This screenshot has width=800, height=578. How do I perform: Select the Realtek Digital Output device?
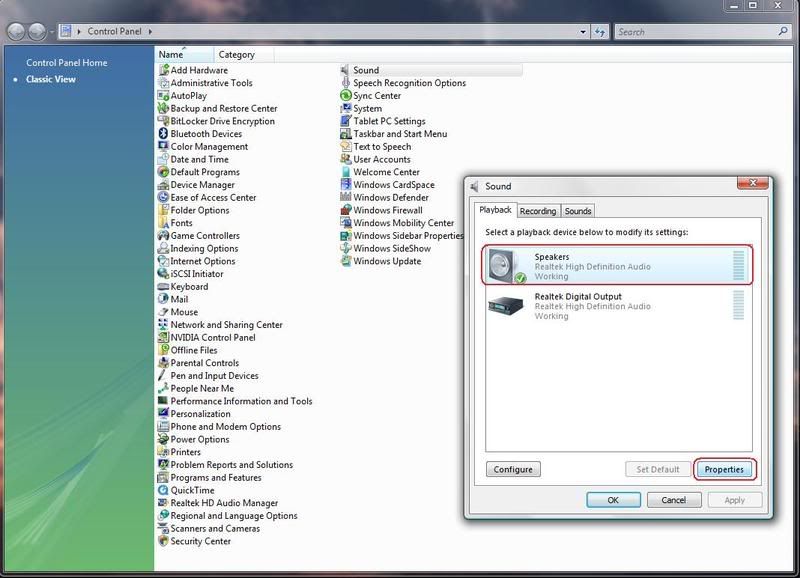(x=617, y=306)
